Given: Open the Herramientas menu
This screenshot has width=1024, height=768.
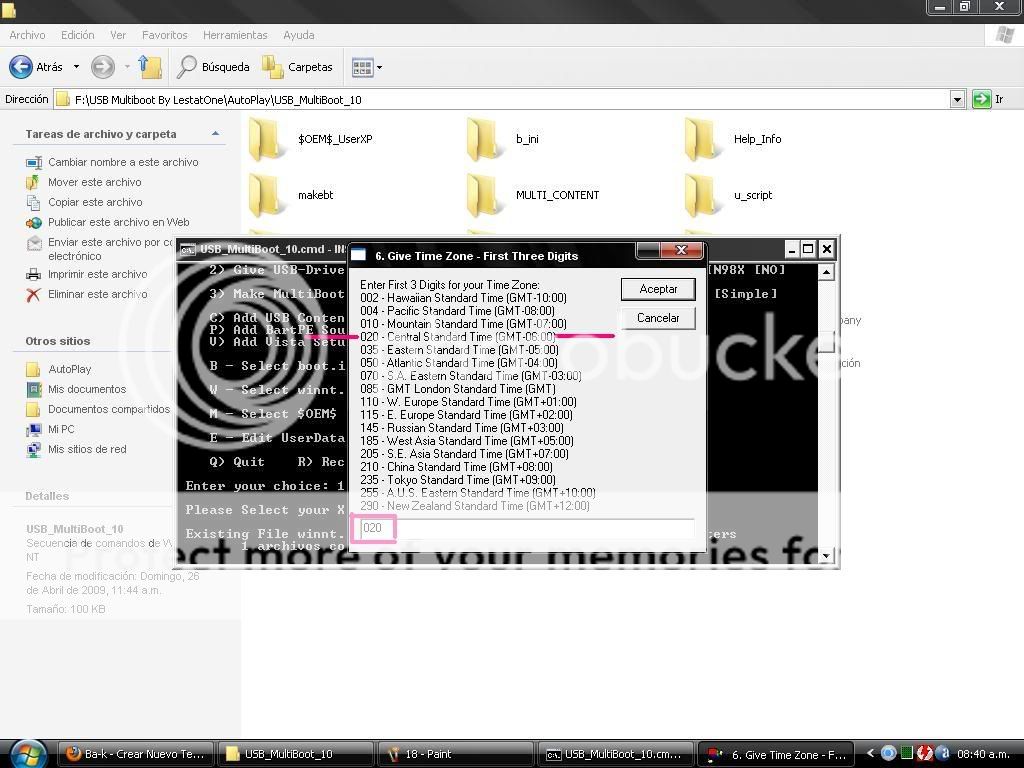Looking at the screenshot, I should (235, 35).
